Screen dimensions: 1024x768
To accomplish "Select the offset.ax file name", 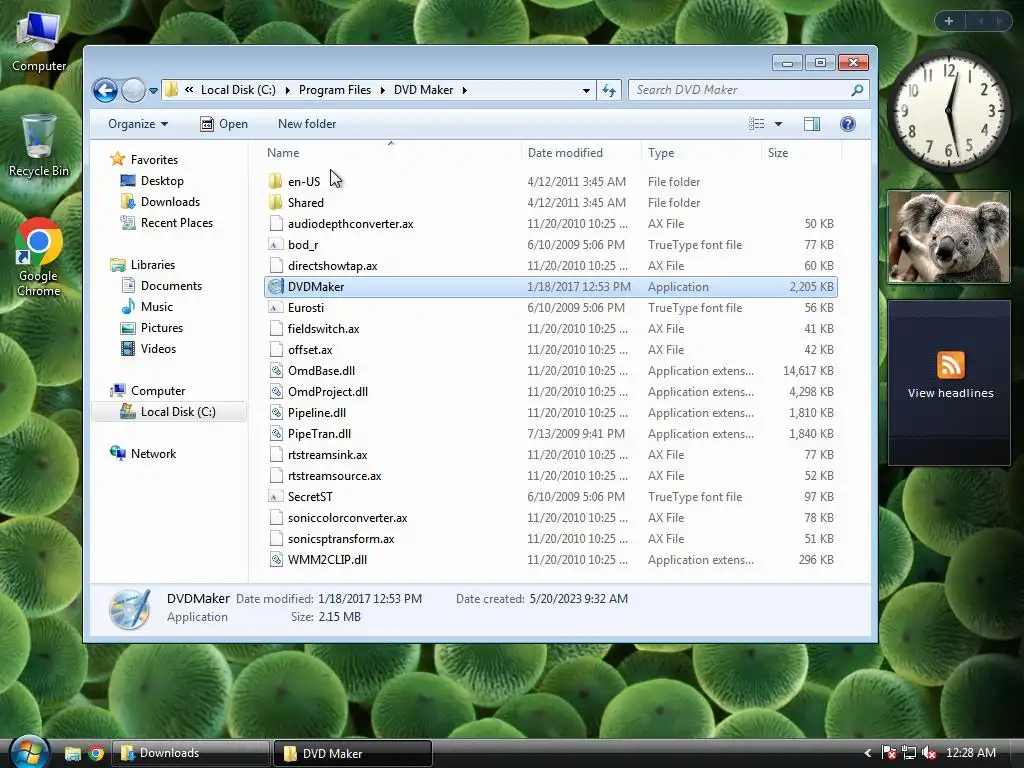I will pyautogui.click(x=310, y=350).
